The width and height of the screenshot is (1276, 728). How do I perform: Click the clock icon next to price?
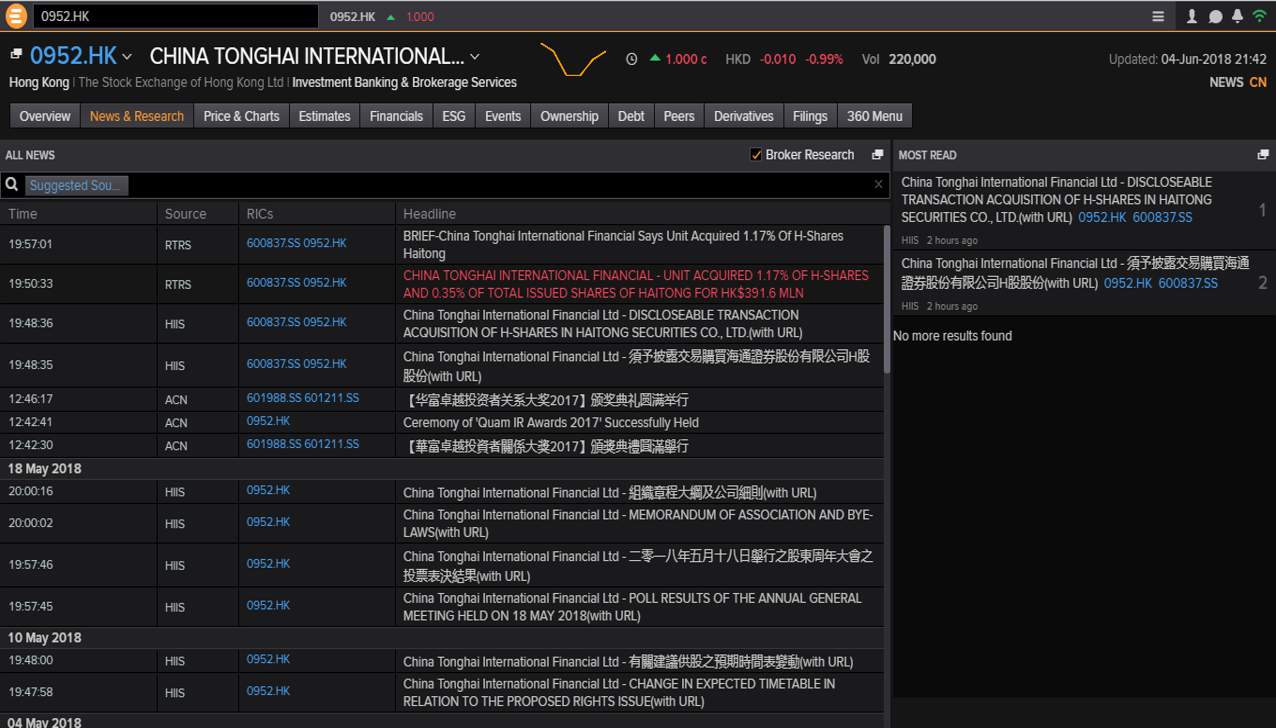(x=632, y=59)
